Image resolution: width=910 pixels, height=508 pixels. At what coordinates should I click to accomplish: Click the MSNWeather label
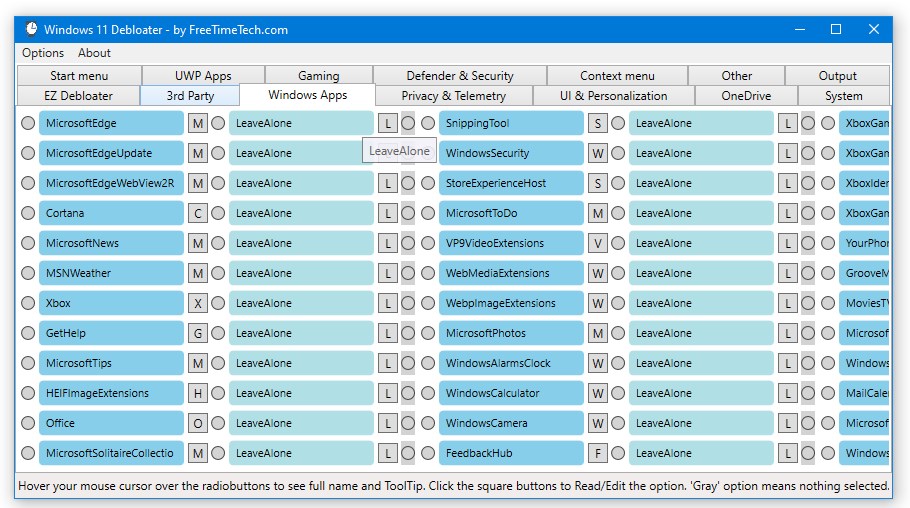coord(111,273)
